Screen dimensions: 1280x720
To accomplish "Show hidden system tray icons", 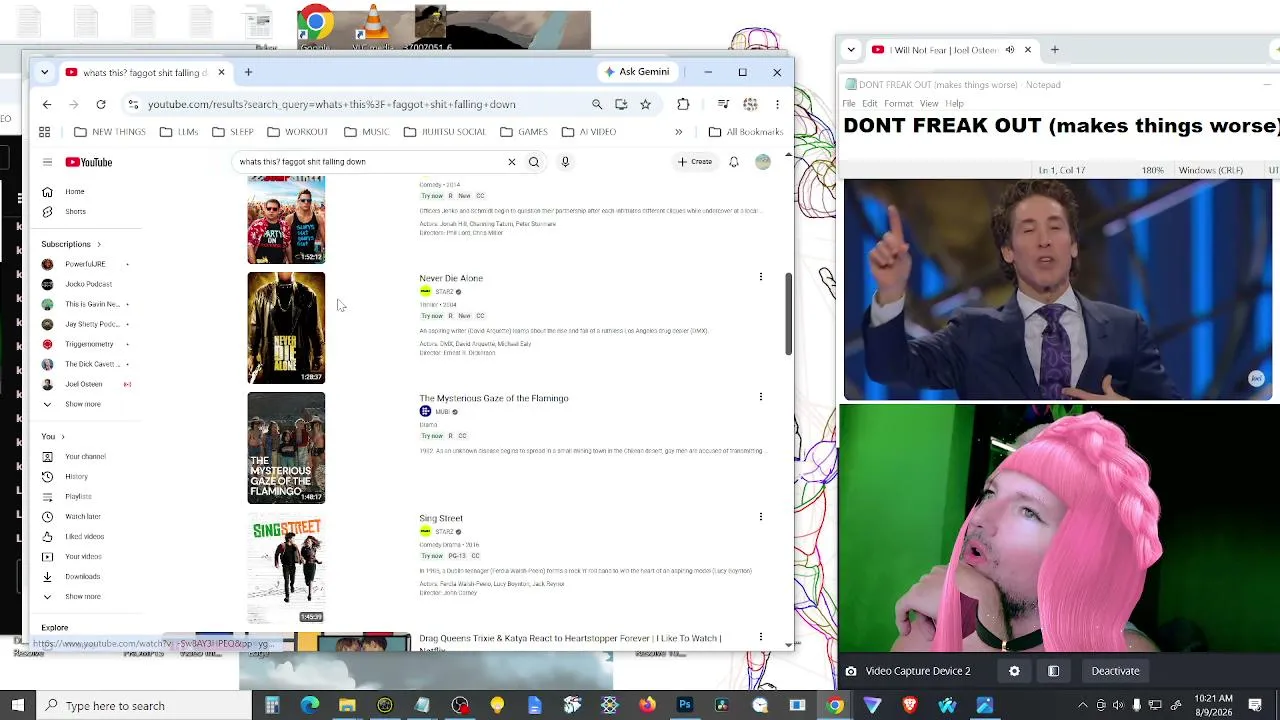I will 1082,706.
